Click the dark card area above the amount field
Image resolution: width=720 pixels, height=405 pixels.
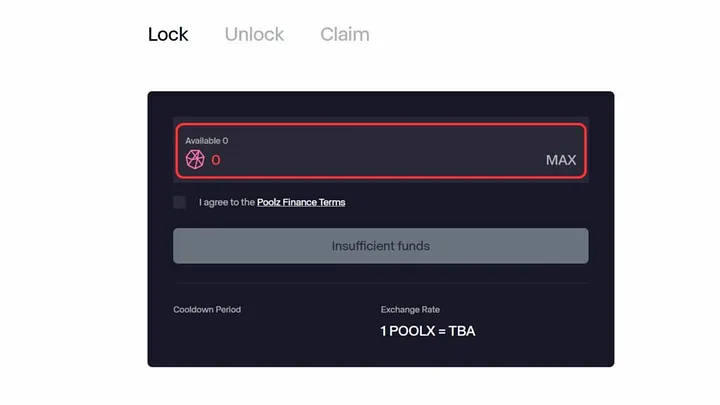pos(381,105)
